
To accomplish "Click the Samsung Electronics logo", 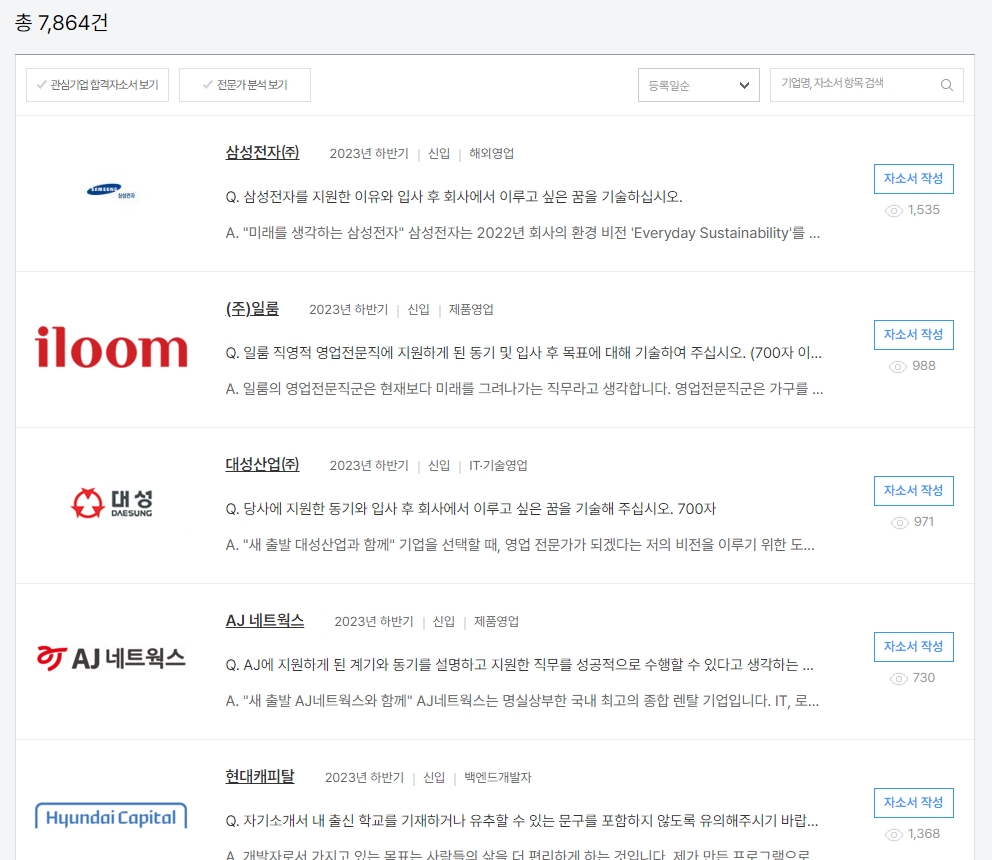I will [x=111, y=190].
